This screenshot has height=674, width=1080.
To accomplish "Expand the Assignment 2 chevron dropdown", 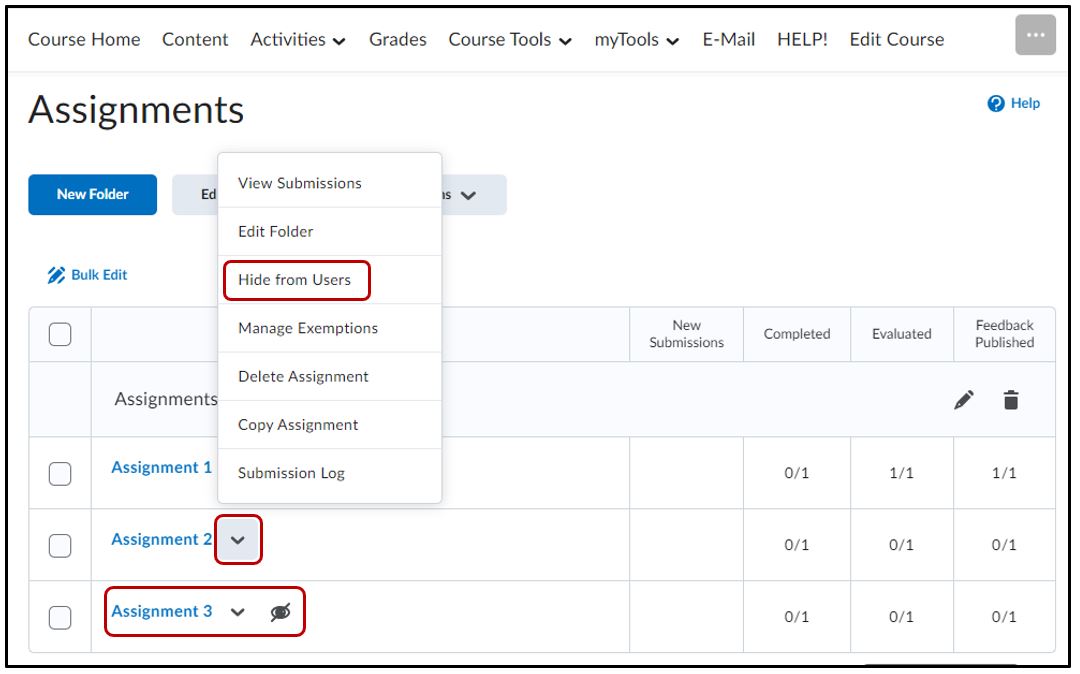I will tap(238, 540).
